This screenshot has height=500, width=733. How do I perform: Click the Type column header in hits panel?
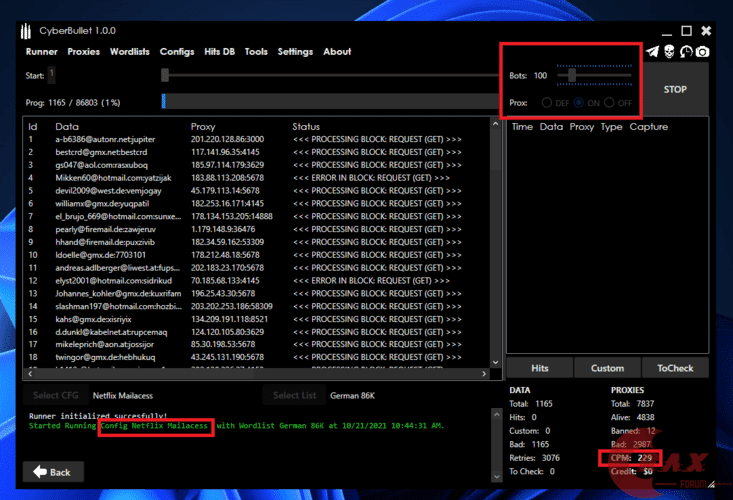[611, 127]
